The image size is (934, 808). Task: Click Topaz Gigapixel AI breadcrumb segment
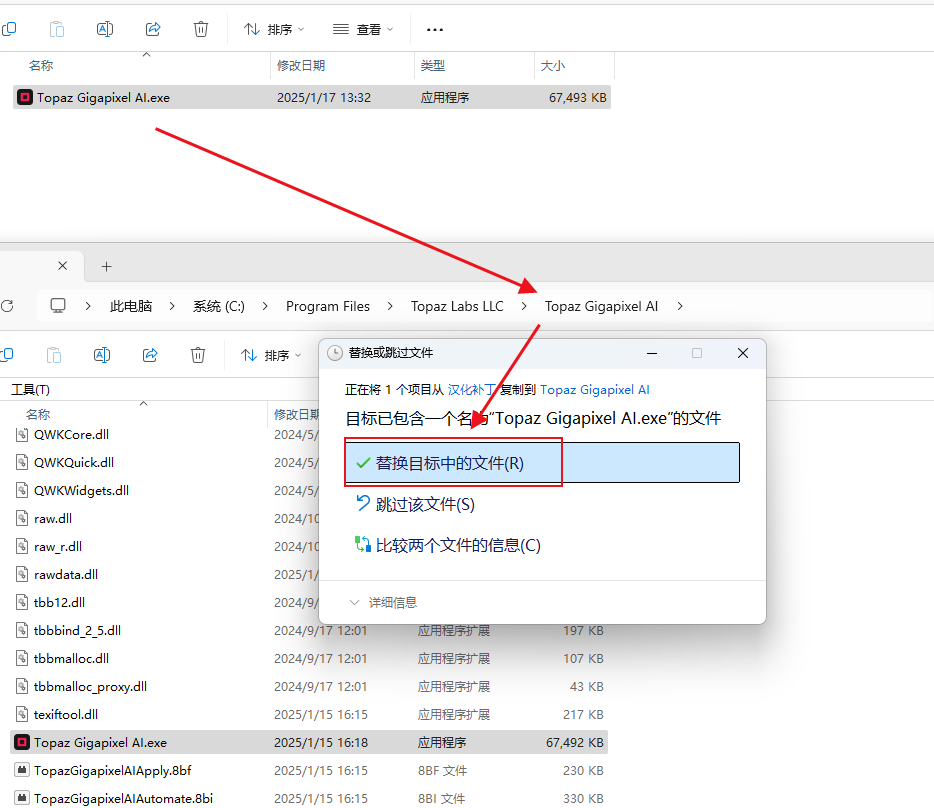pyautogui.click(x=601, y=306)
